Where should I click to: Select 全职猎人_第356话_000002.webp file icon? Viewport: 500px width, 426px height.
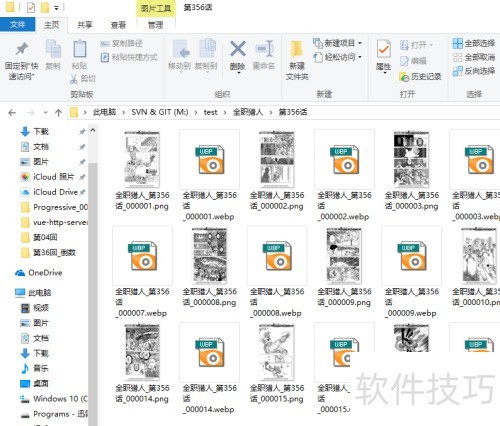(x=344, y=159)
